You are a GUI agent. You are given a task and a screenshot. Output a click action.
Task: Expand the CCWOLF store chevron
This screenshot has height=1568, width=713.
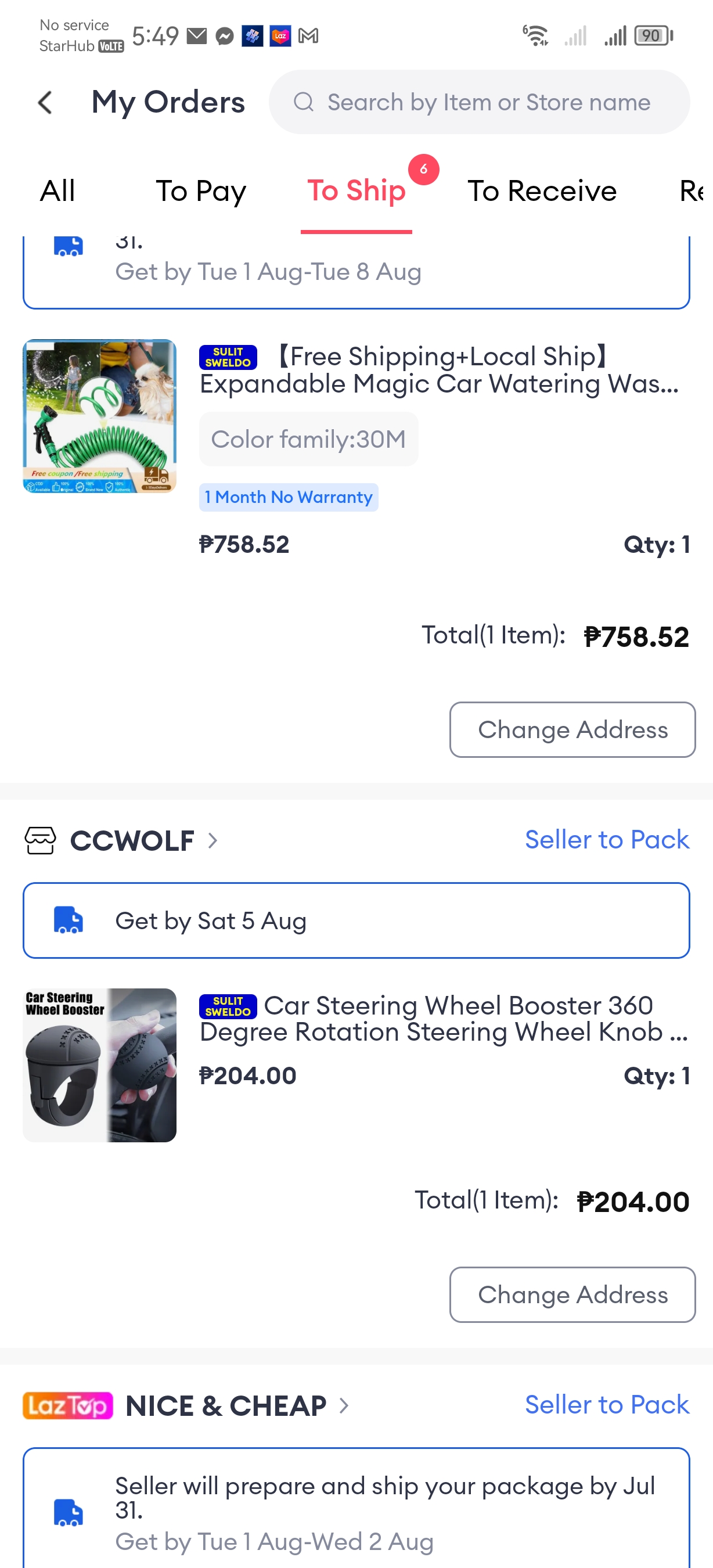(x=213, y=840)
